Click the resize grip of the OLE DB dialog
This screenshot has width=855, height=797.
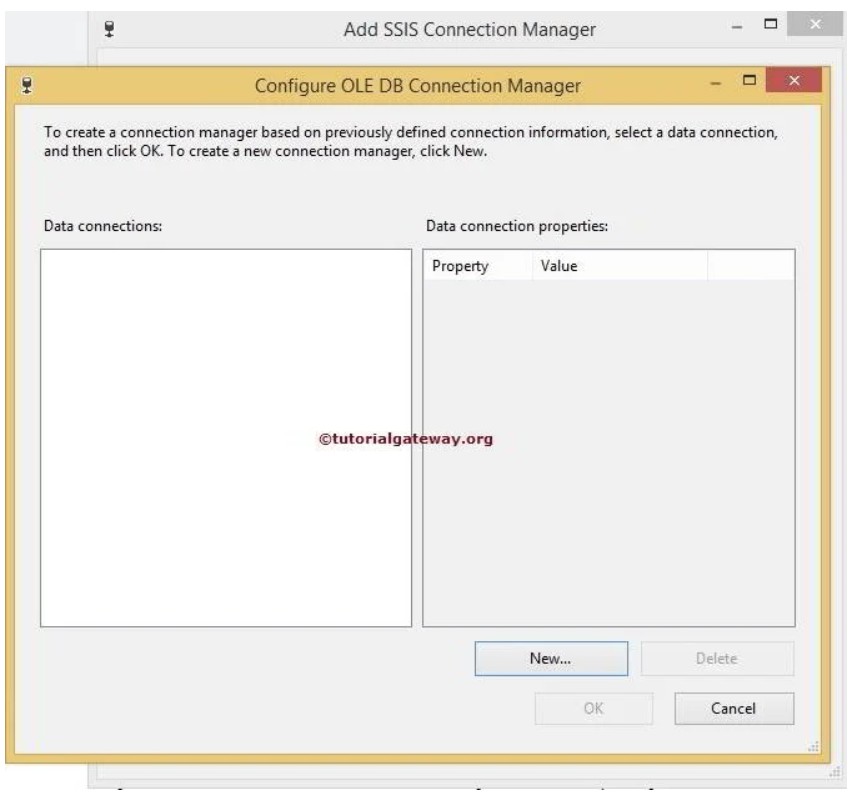[813, 746]
